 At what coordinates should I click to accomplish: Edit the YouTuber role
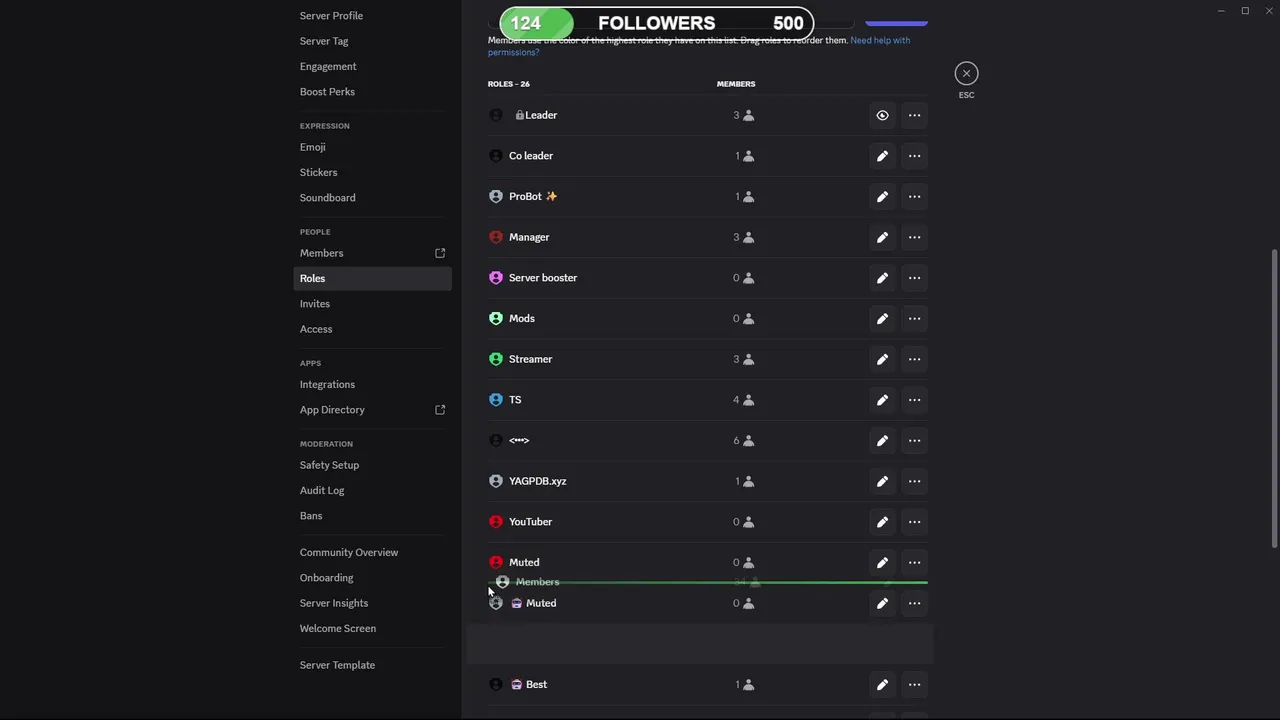(882, 522)
